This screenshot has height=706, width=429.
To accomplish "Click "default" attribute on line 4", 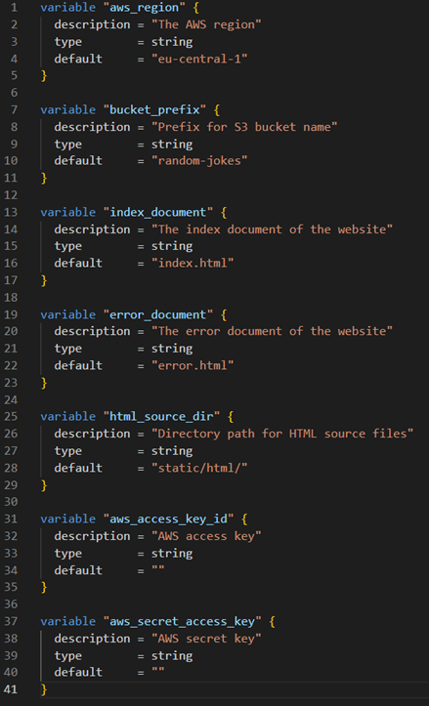I will pyautogui.click(x=78, y=59).
